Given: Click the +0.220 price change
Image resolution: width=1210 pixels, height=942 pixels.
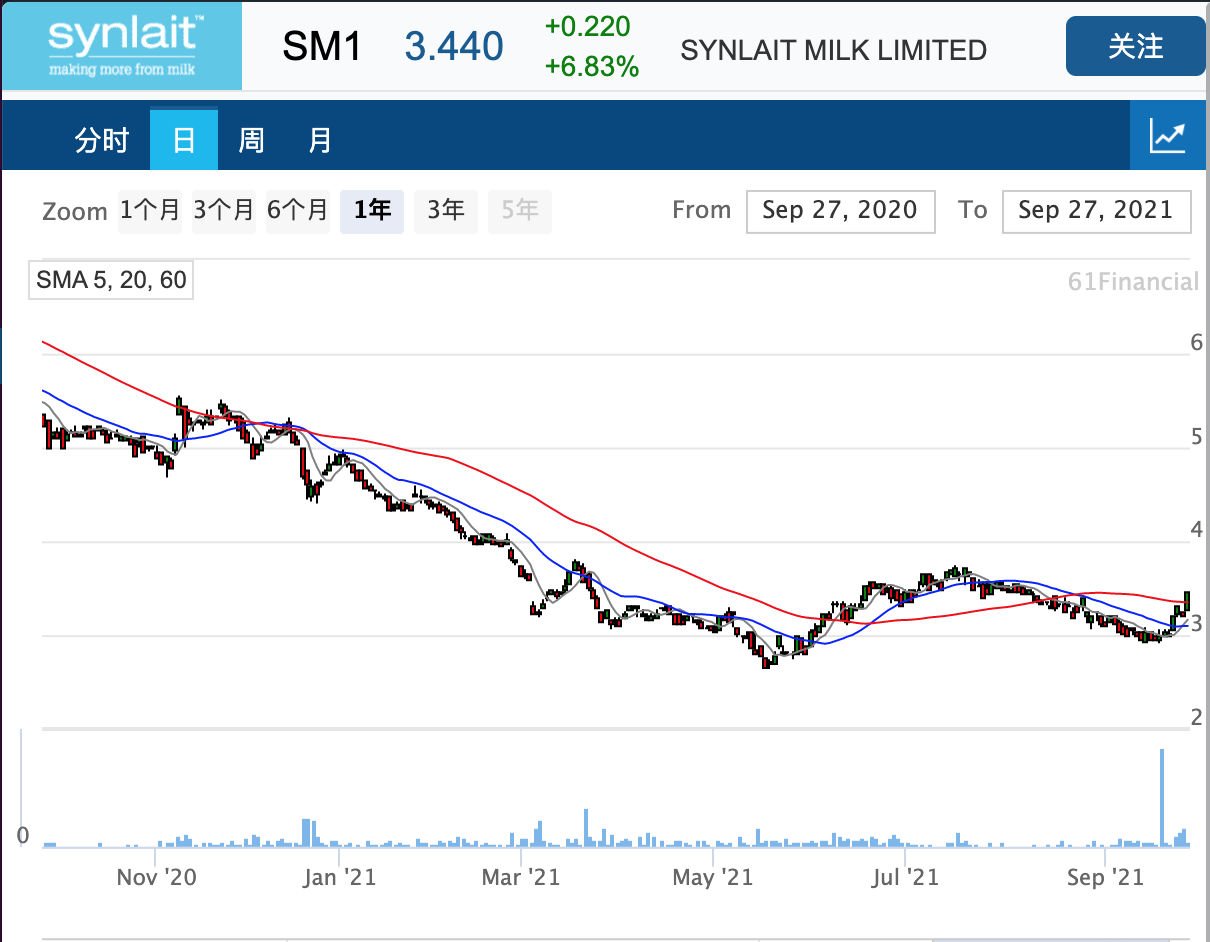Looking at the screenshot, I should point(589,27).
